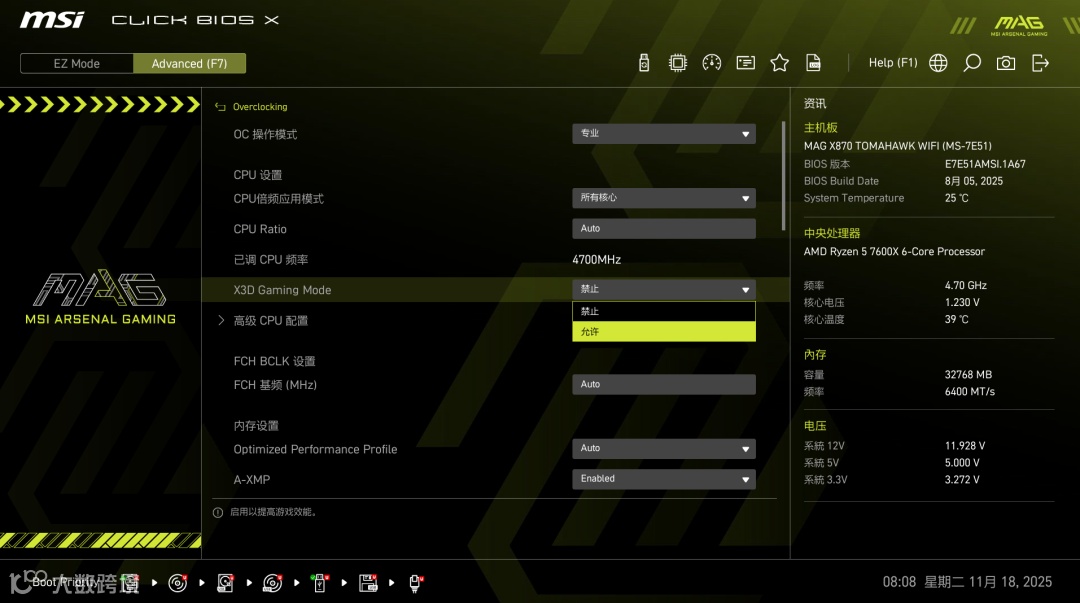Click the settings list vertical scrollbar

783,176
